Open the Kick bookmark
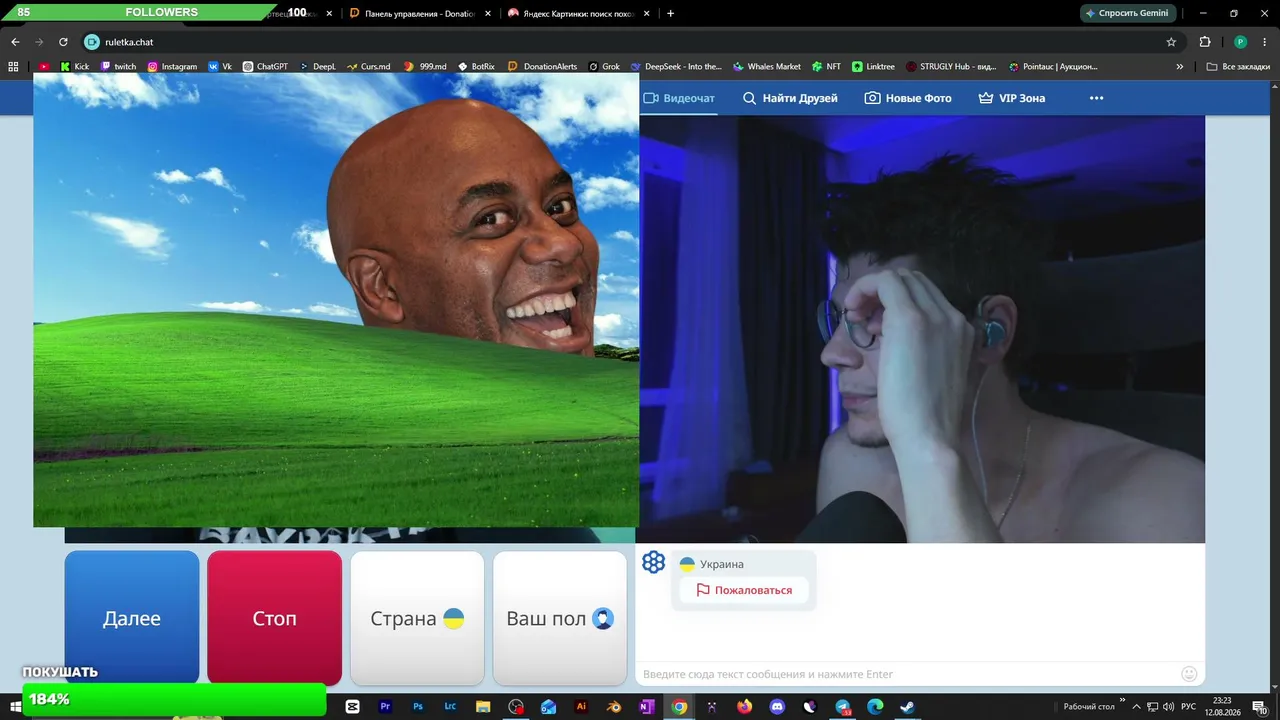Screen dimensions: 1280x720 click(x=75, y=66)
